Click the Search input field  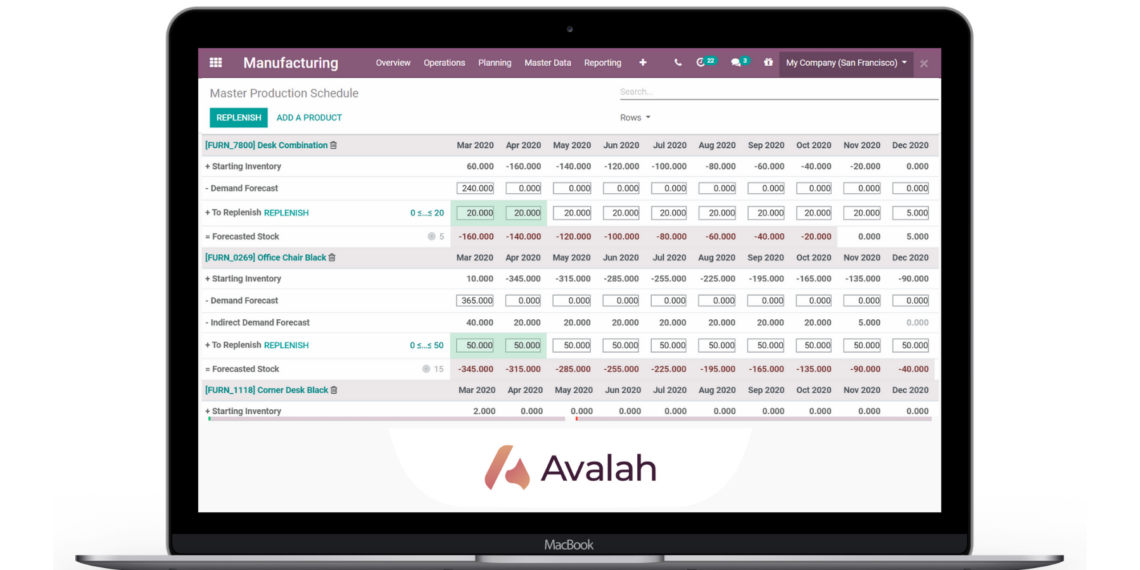pos(778,92)
